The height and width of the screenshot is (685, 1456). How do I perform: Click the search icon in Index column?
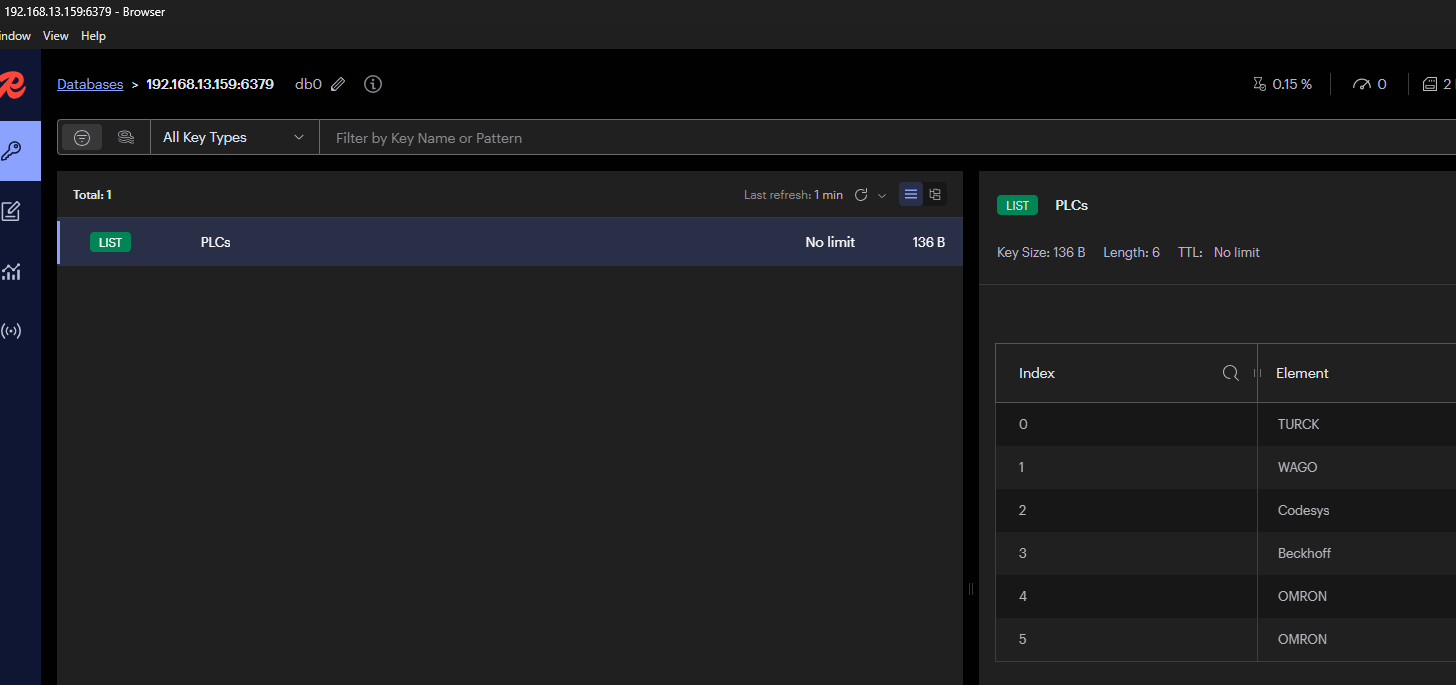click(x=1231, y=373)
